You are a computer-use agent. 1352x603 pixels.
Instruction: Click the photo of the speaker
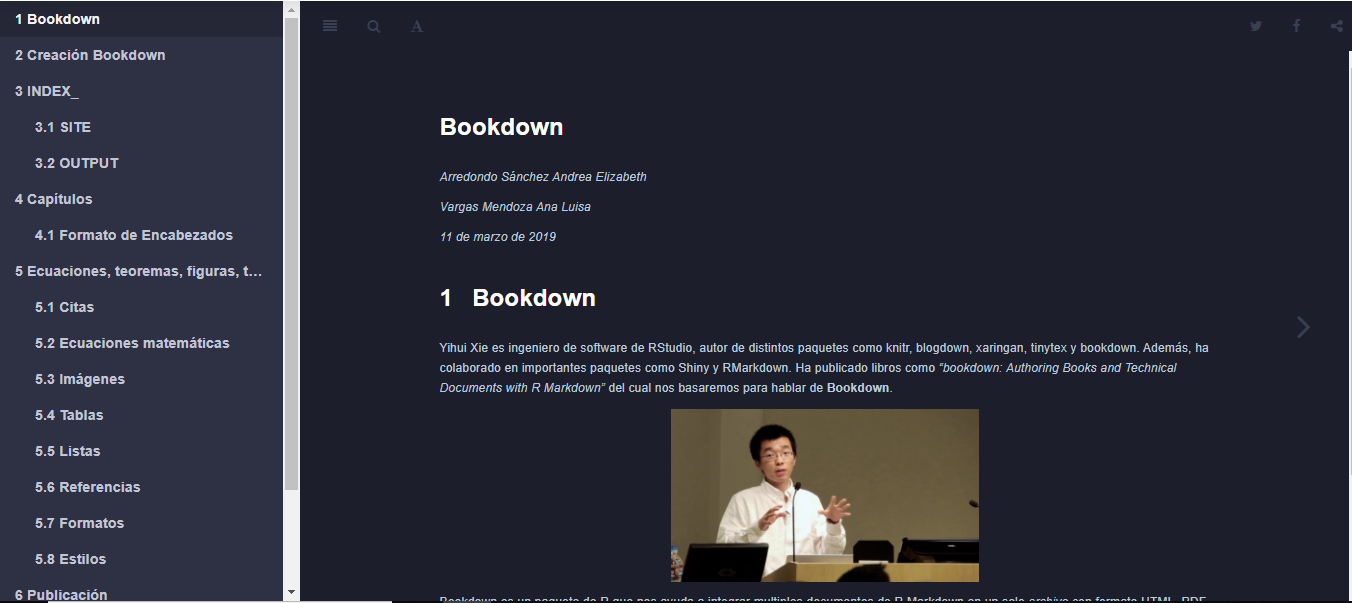pos(824,495)
